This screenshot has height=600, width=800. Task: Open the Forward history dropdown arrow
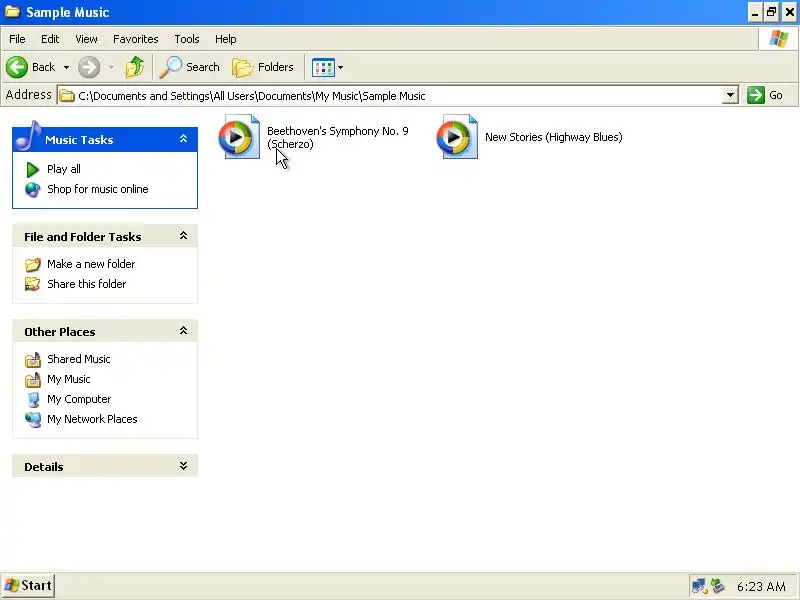click(111, 67)
